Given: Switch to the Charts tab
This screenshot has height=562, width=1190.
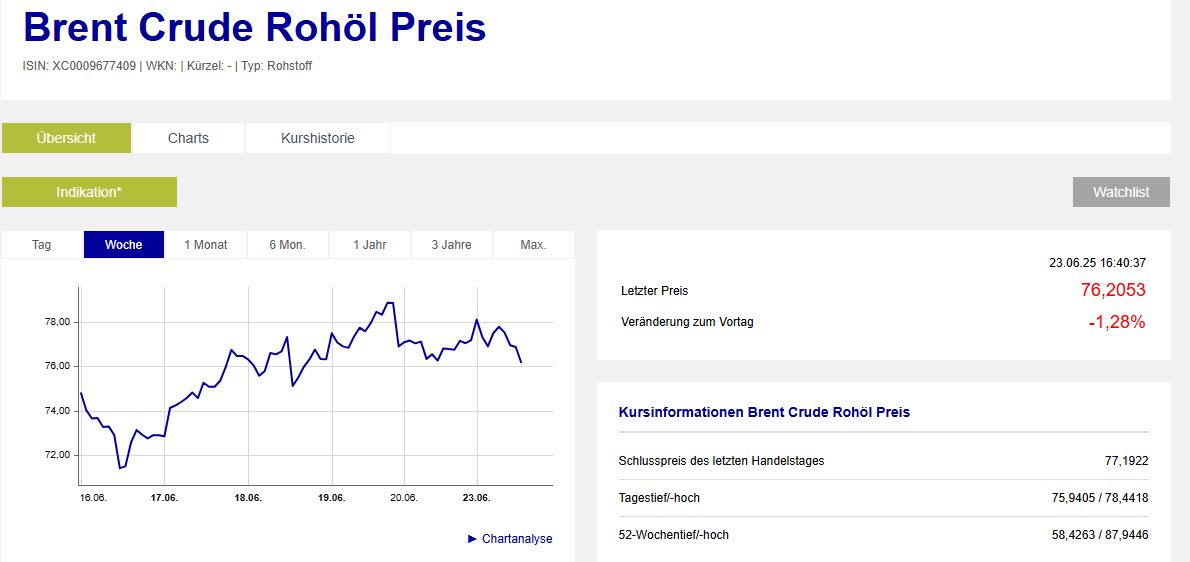Looking at the screenshot, I should tap(188, 138).
